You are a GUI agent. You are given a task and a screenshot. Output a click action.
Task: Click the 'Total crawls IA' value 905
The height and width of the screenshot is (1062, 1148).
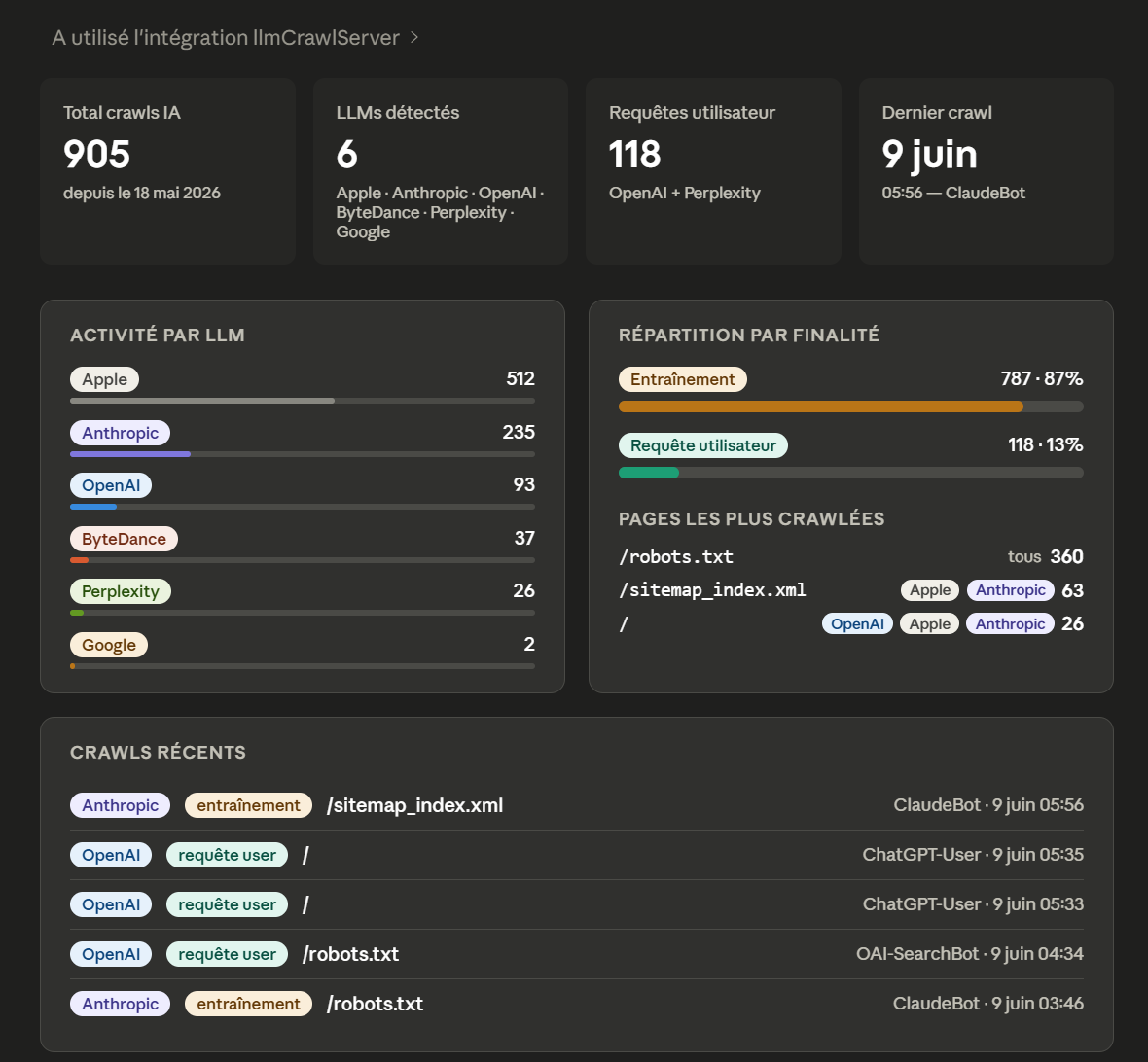[x=96, y=155]
